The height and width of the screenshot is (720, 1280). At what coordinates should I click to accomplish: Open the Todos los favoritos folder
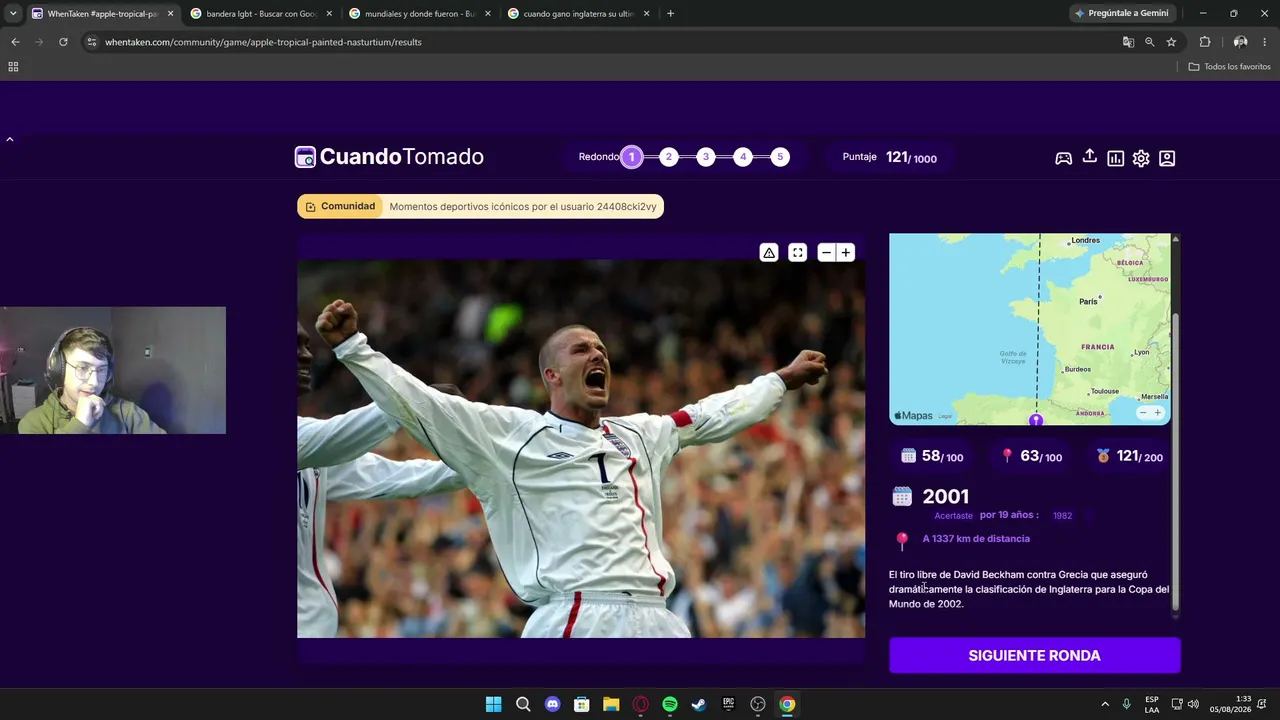click(1230, 67)
